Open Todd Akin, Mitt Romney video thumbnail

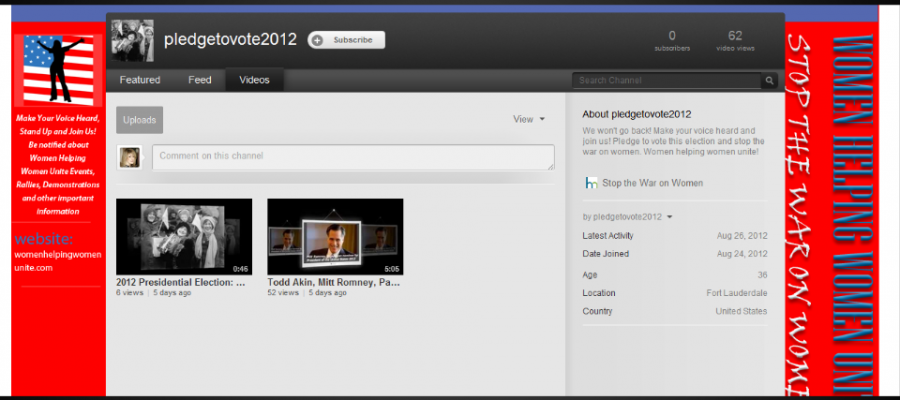point(335,236)
